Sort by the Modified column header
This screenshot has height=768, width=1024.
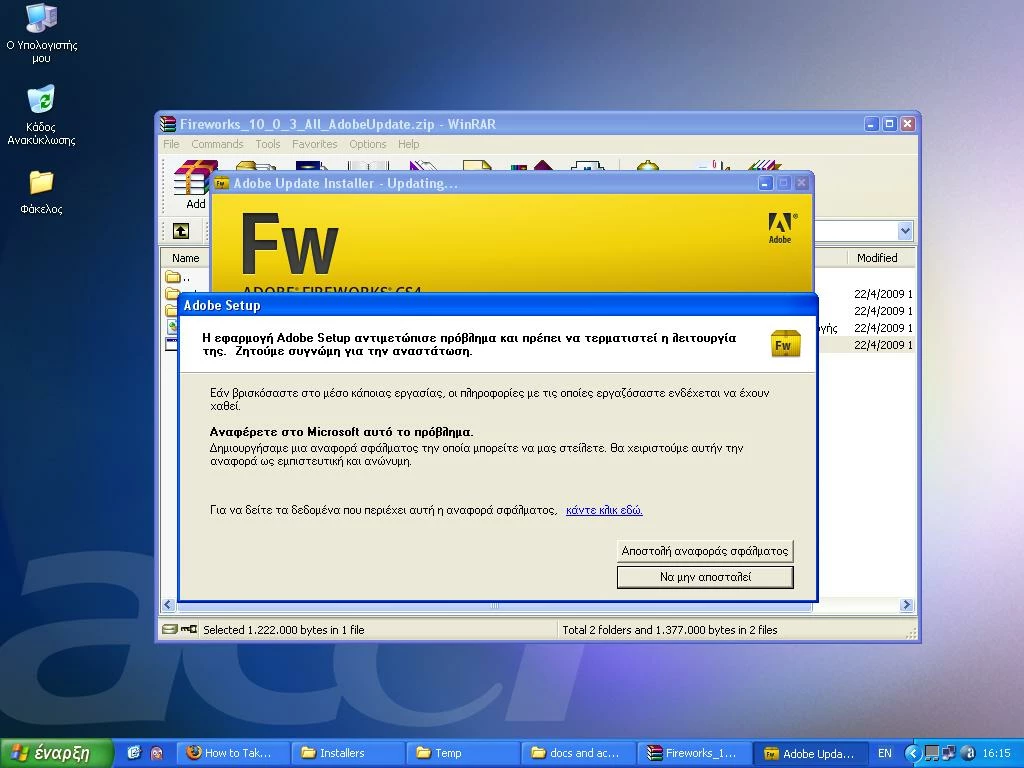877,258
